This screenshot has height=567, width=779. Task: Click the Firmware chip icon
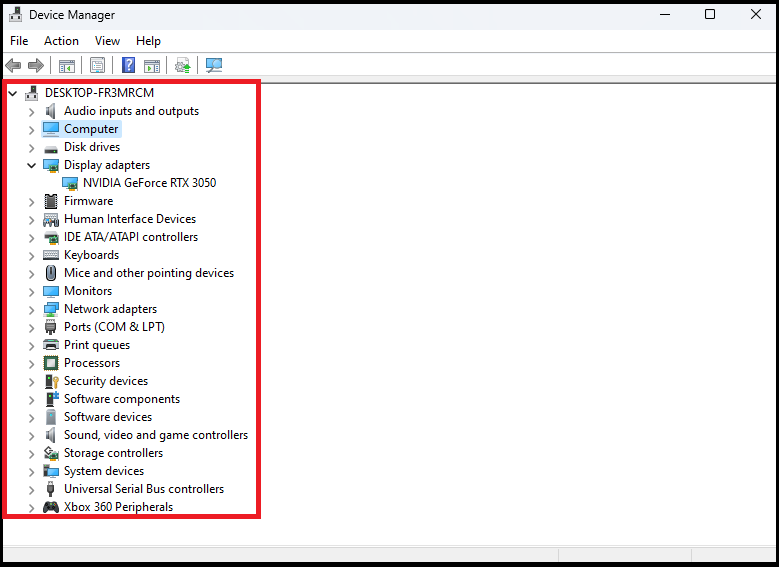(51, 201)
